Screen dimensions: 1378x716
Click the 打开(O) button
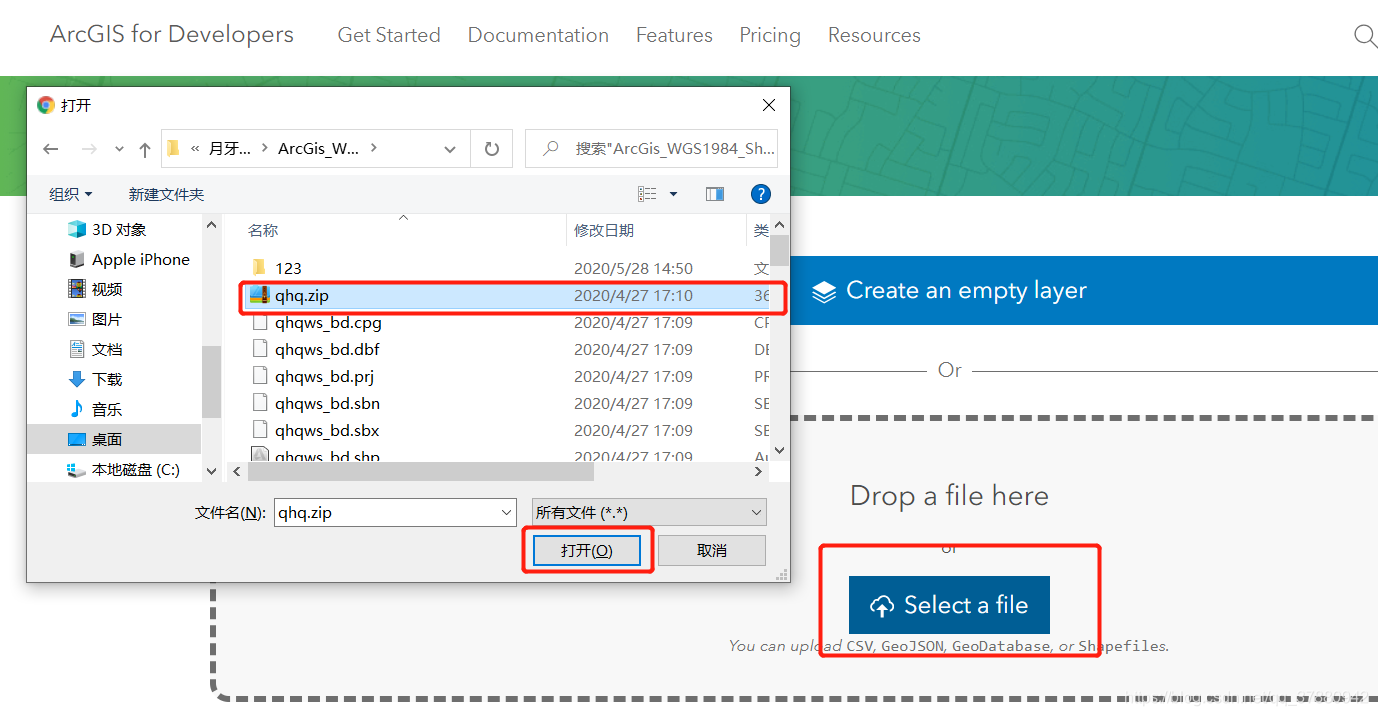point(586,550)
